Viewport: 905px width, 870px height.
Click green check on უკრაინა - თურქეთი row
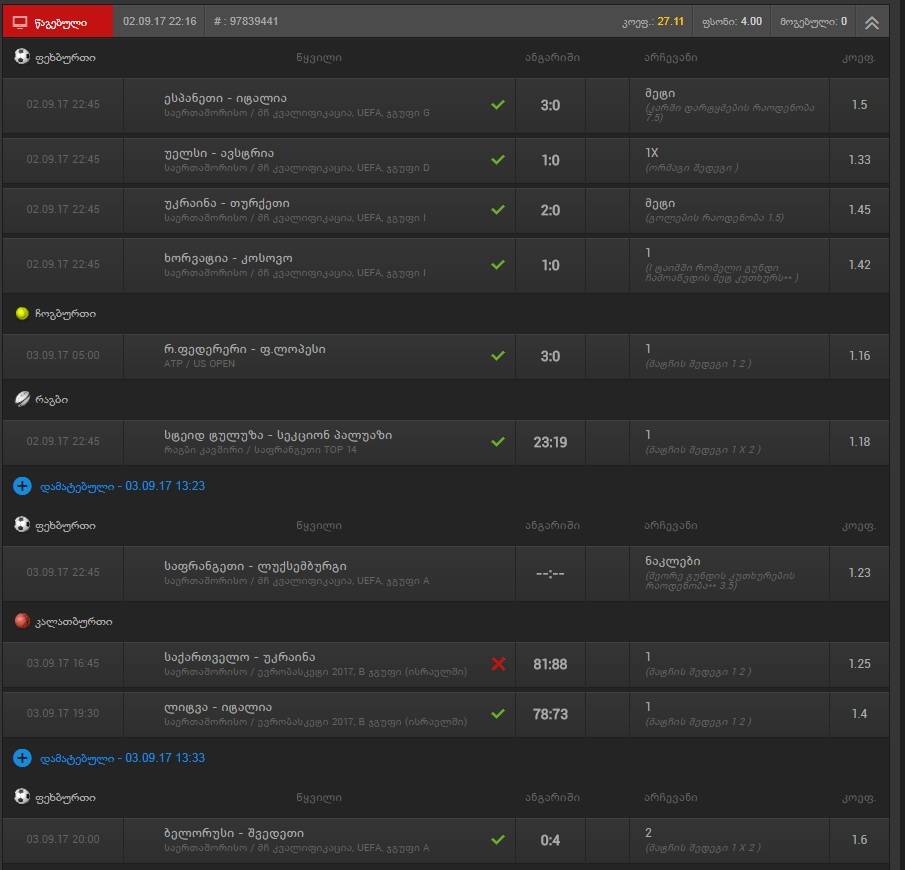(x=498, y=210)
